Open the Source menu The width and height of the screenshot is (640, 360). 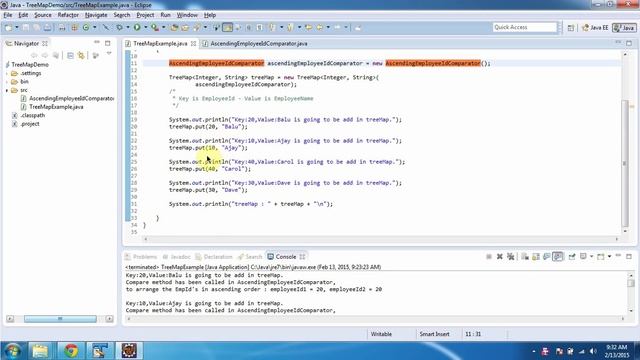coord(43,15)
